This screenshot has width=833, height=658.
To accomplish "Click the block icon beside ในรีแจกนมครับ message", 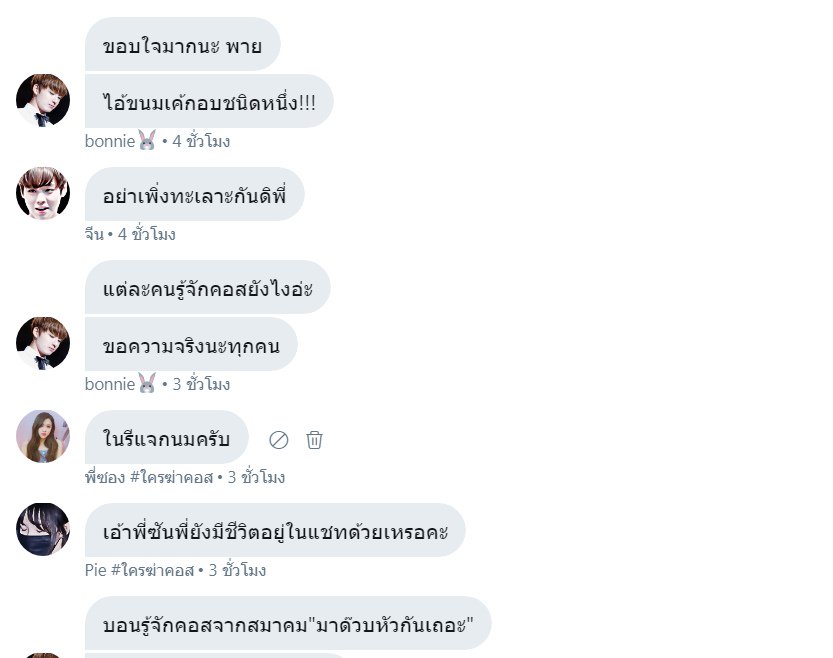I will click(x=278, y=440).
